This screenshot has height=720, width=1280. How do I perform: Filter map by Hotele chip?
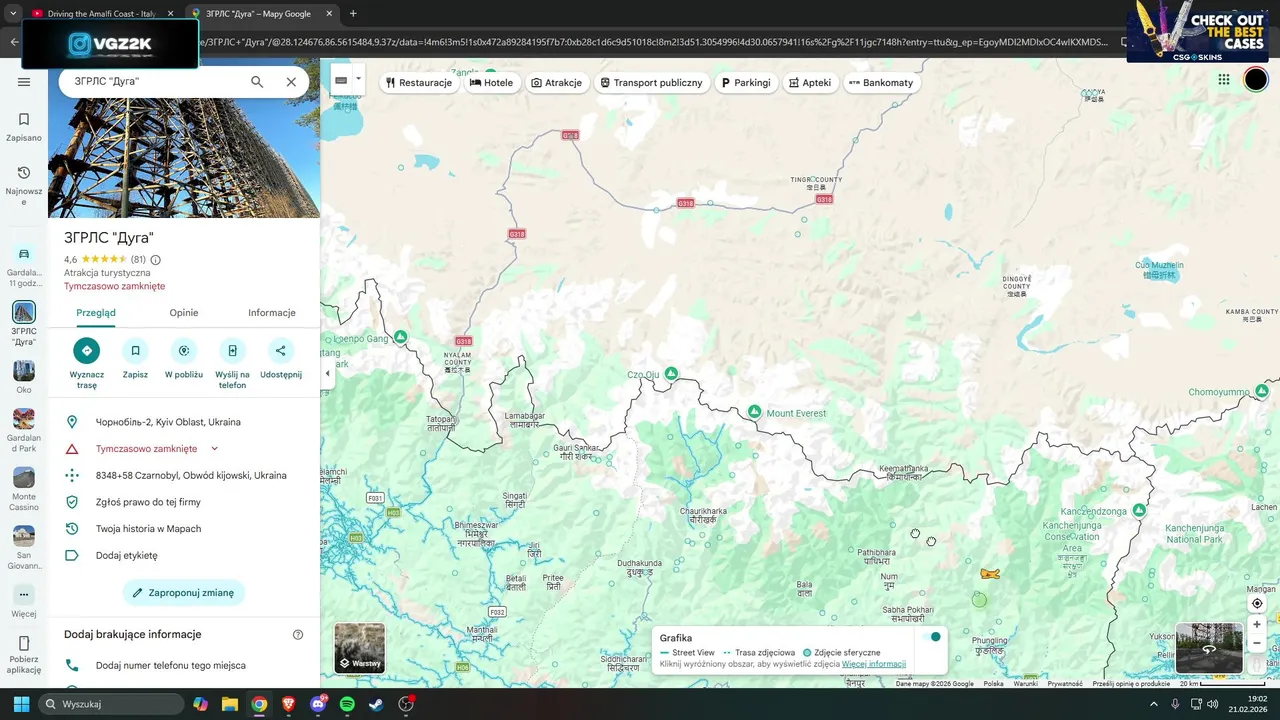491,82
